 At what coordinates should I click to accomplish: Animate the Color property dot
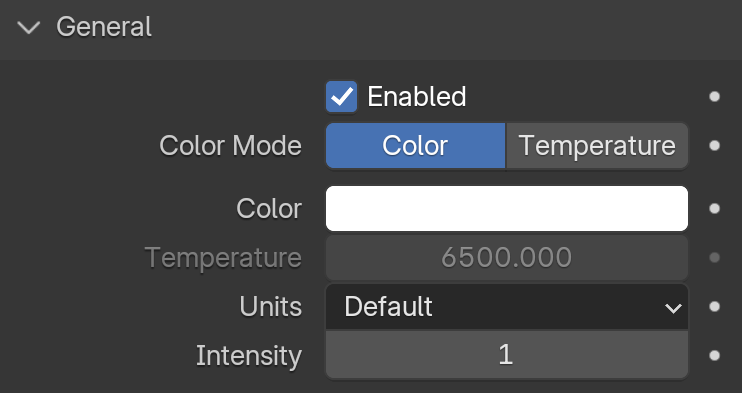click(x=715, y=208)
